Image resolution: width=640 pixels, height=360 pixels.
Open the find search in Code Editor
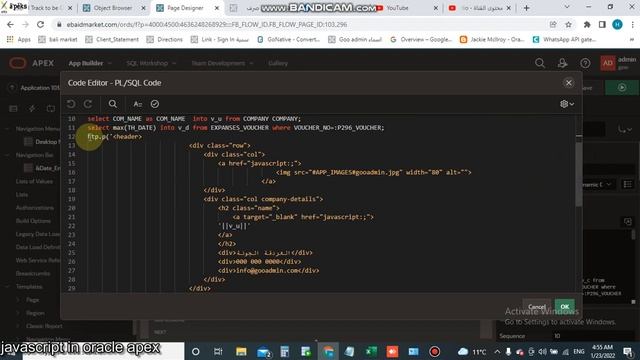(113, 104)
